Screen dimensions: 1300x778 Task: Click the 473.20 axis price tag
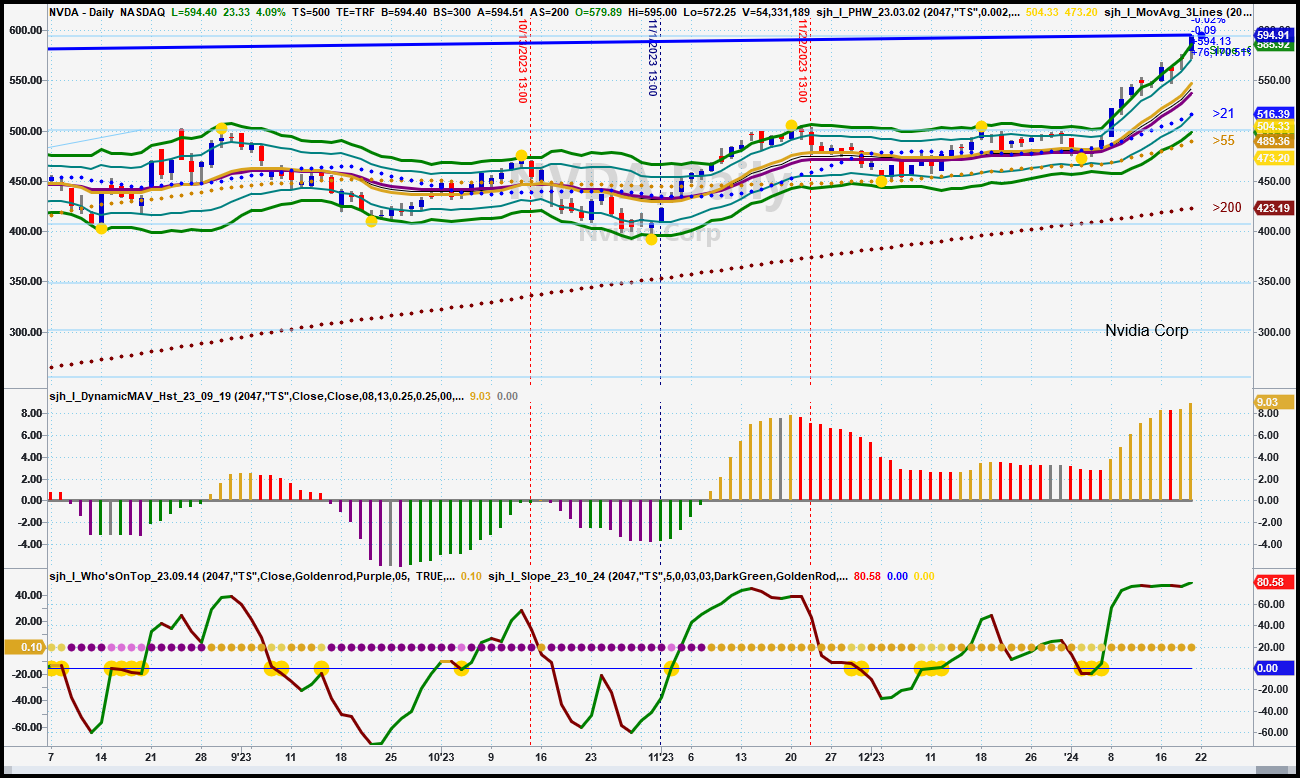[x=1272, y=158]
